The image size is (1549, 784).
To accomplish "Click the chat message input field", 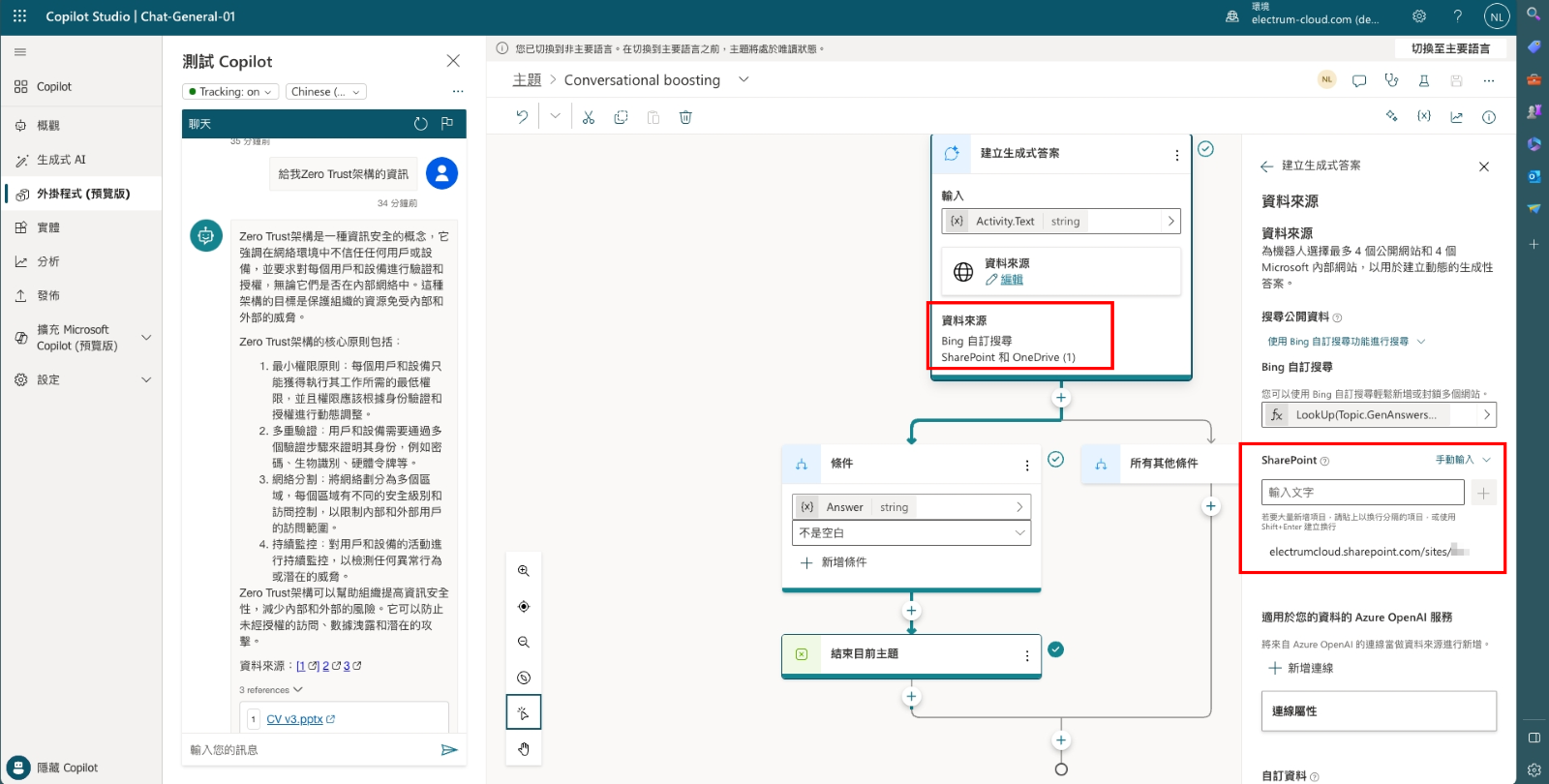I will 312,750.
